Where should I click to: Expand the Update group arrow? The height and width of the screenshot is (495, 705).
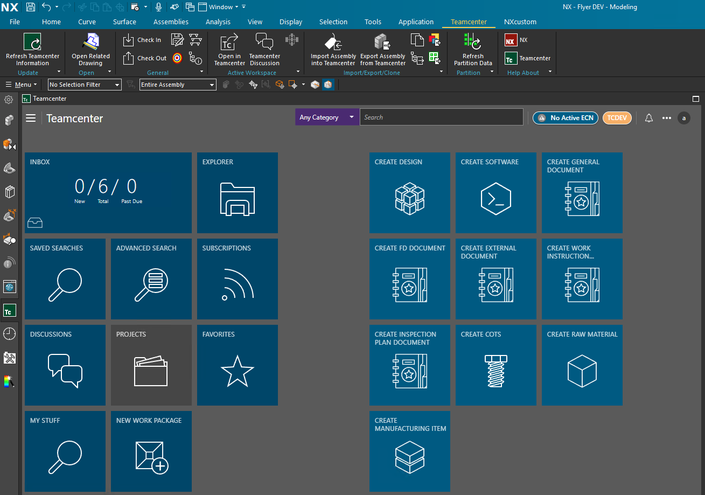(59, 71)
